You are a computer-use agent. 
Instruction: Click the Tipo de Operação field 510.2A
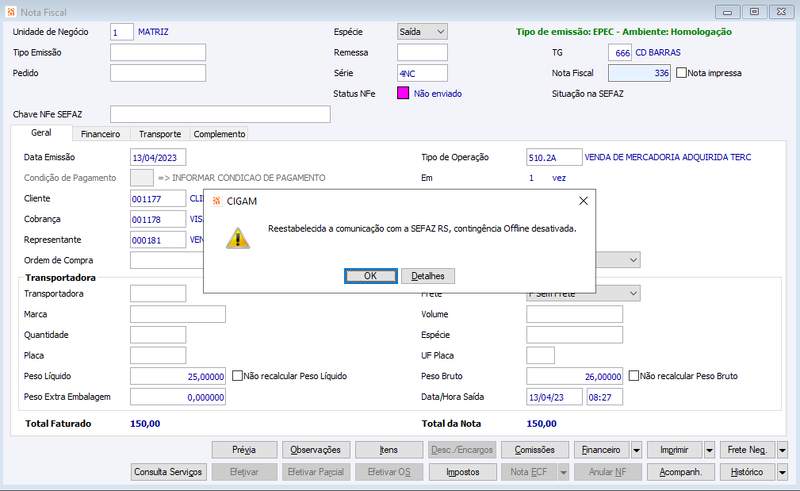point(554,157)
